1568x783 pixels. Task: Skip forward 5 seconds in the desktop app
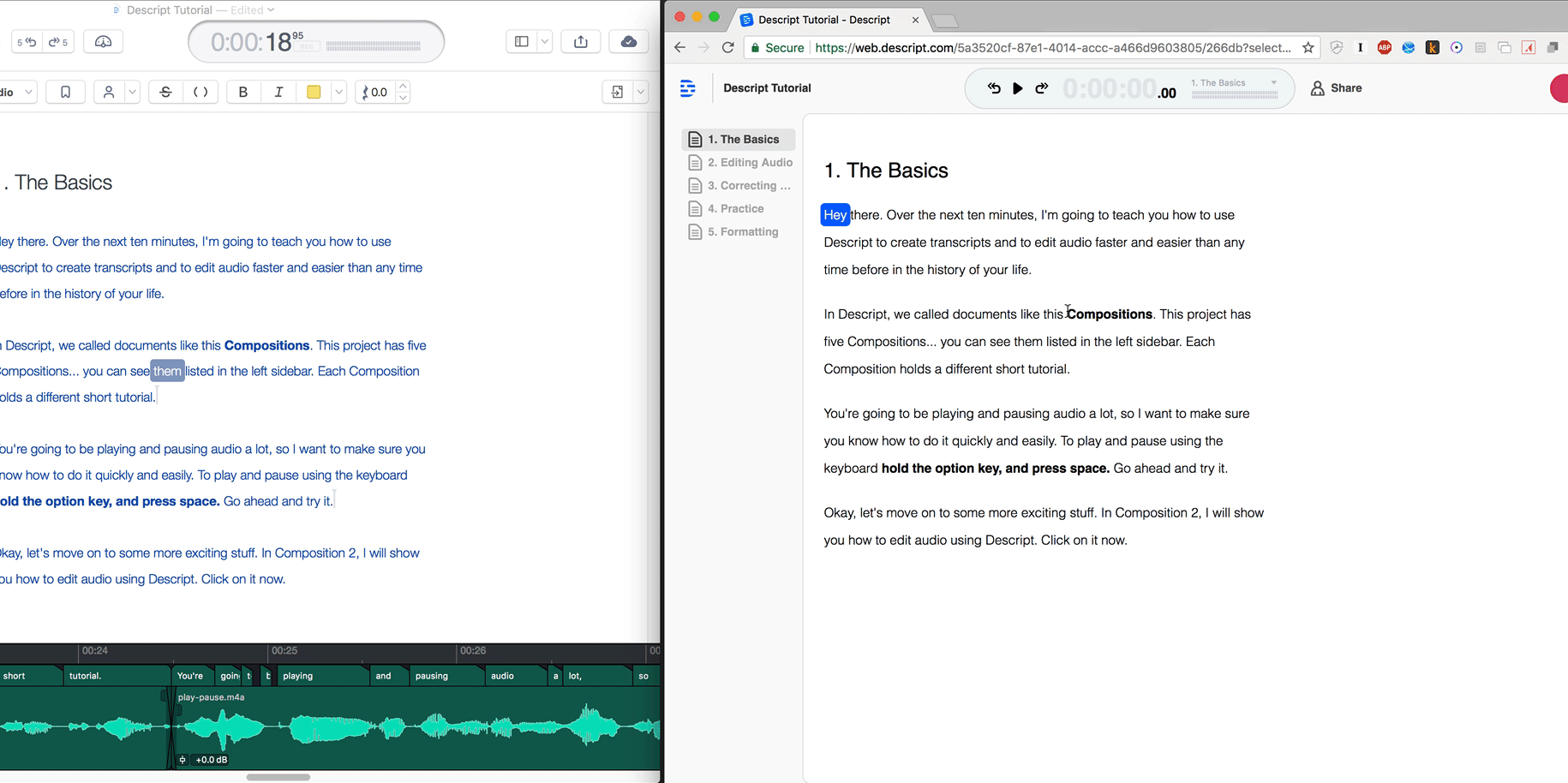[x=58, y=42]
